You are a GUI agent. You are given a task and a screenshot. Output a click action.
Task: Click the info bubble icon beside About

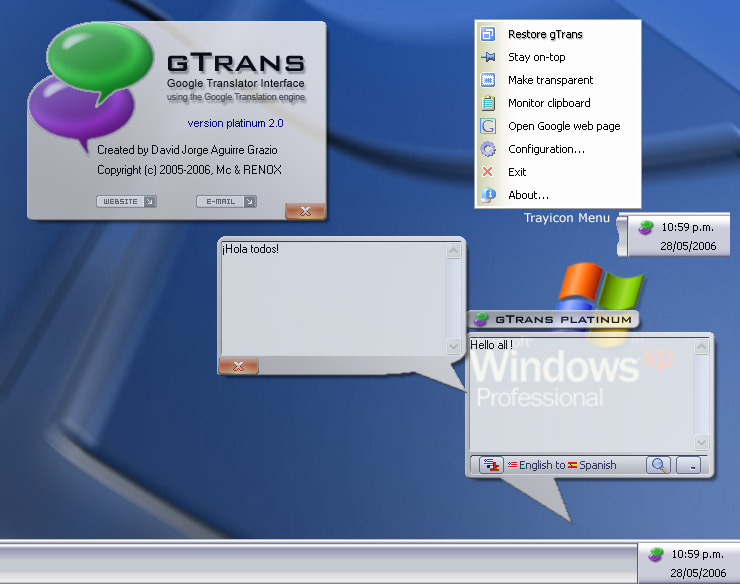click(x=488, y=195)
